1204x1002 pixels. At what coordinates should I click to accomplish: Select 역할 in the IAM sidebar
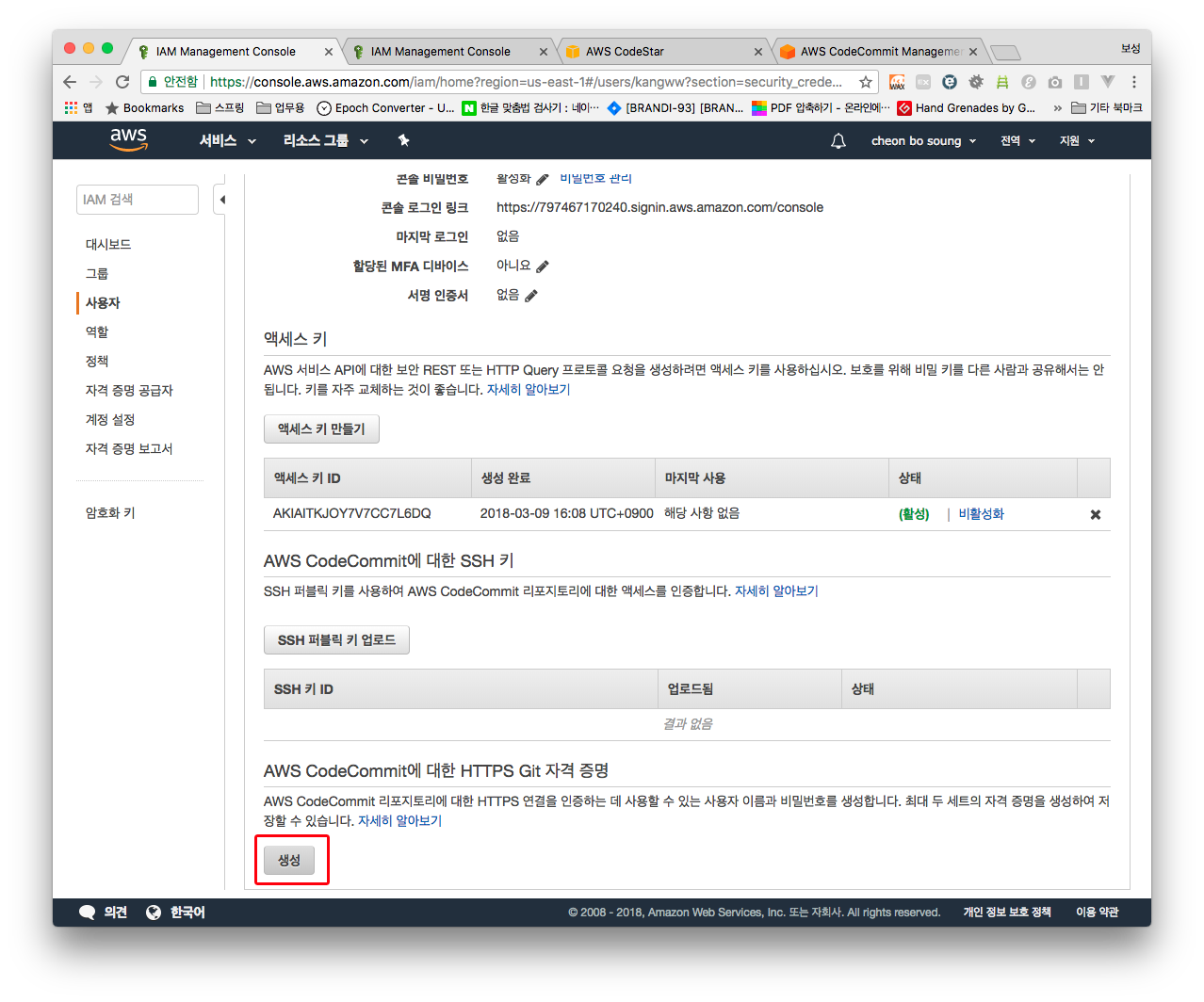coord(97,332)
